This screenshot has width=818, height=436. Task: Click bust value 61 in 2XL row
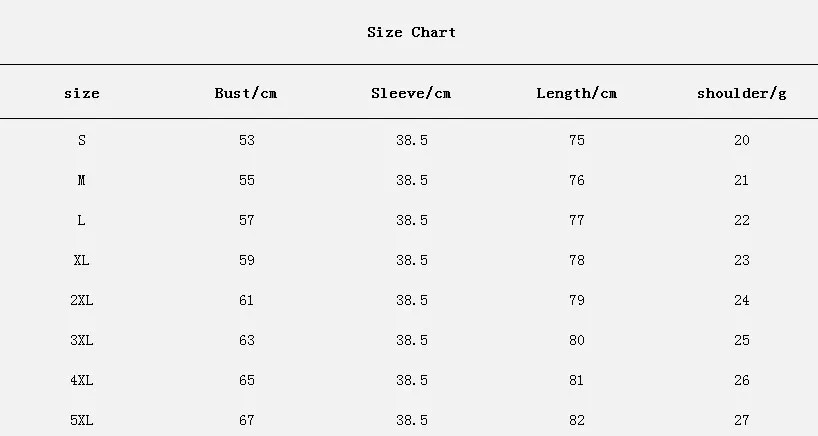246,300
